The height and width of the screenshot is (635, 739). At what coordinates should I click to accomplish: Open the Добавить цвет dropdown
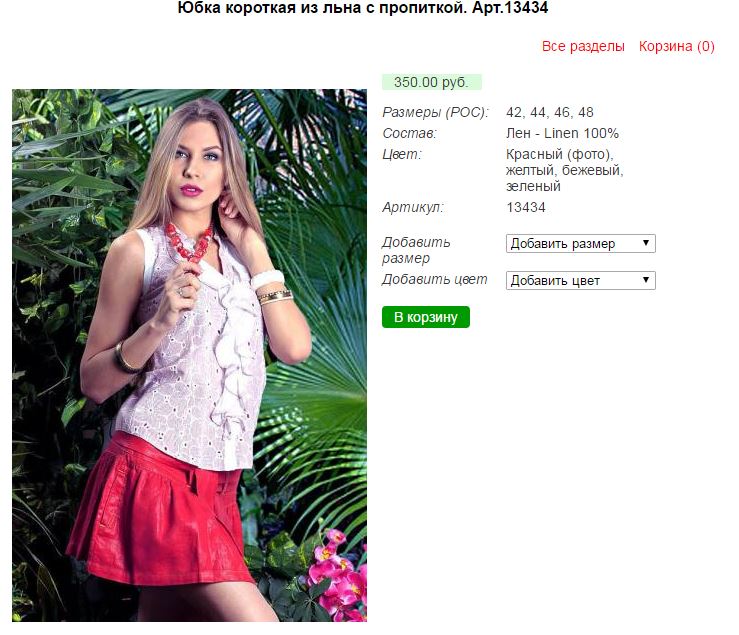click(x=581, y=280)
